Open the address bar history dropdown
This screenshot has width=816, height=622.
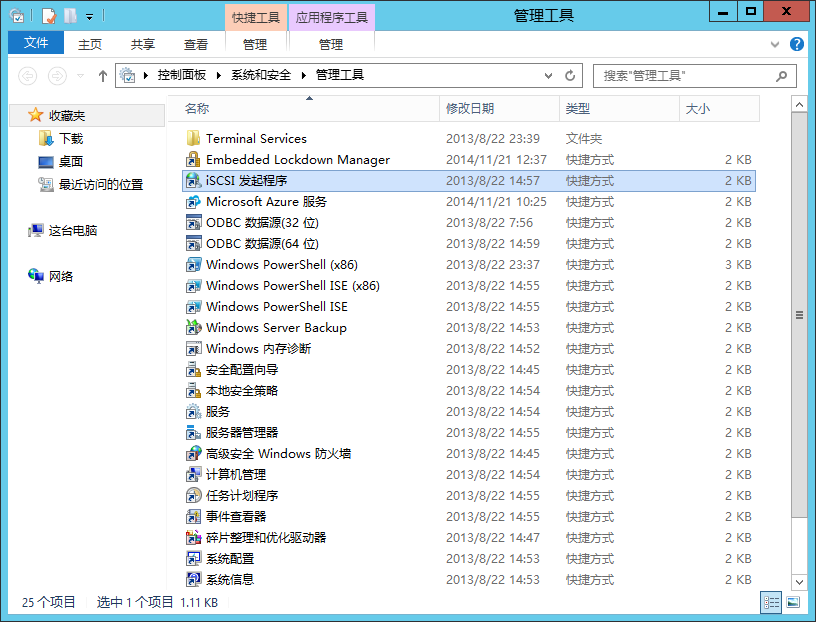pyautogui.click(x=548, y=76)
